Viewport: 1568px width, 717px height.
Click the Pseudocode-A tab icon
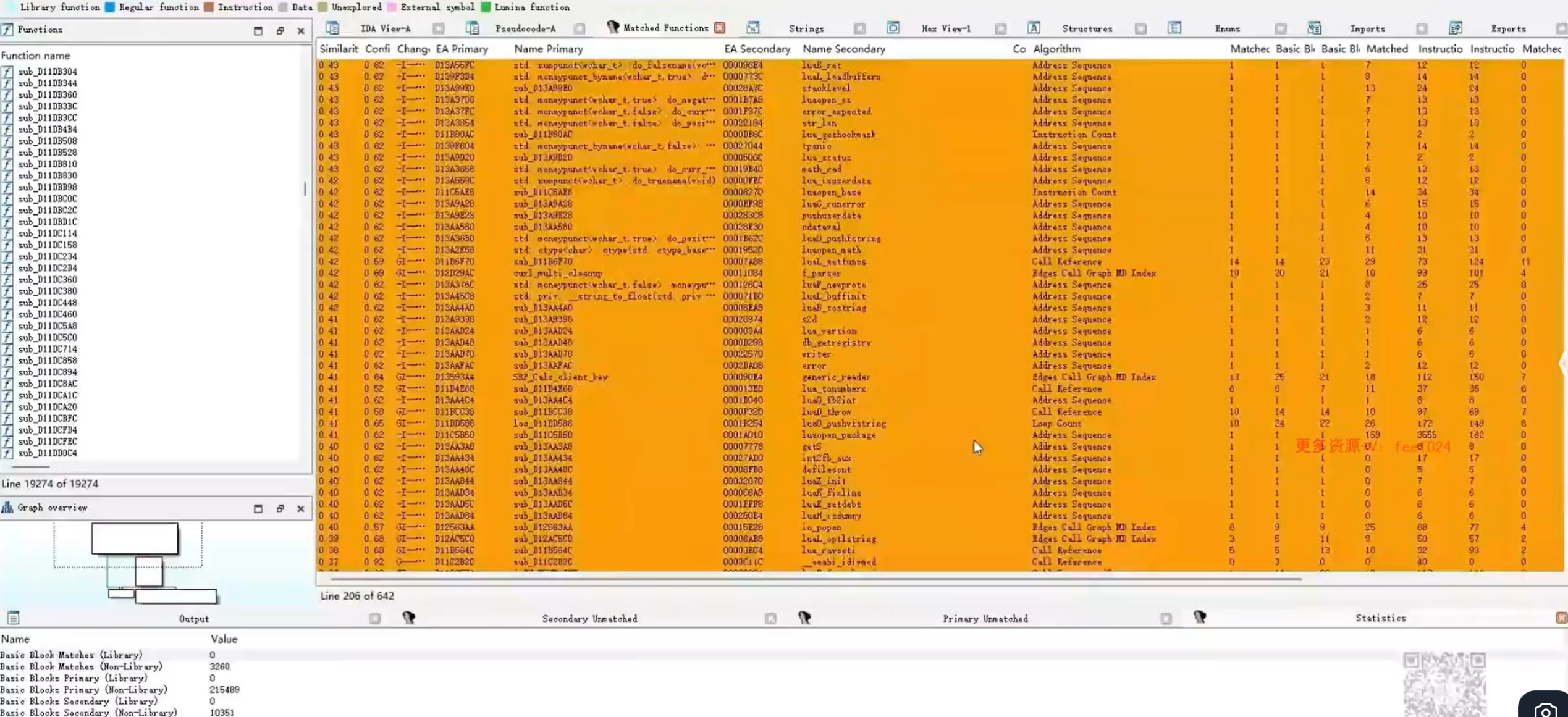point(473,28)
